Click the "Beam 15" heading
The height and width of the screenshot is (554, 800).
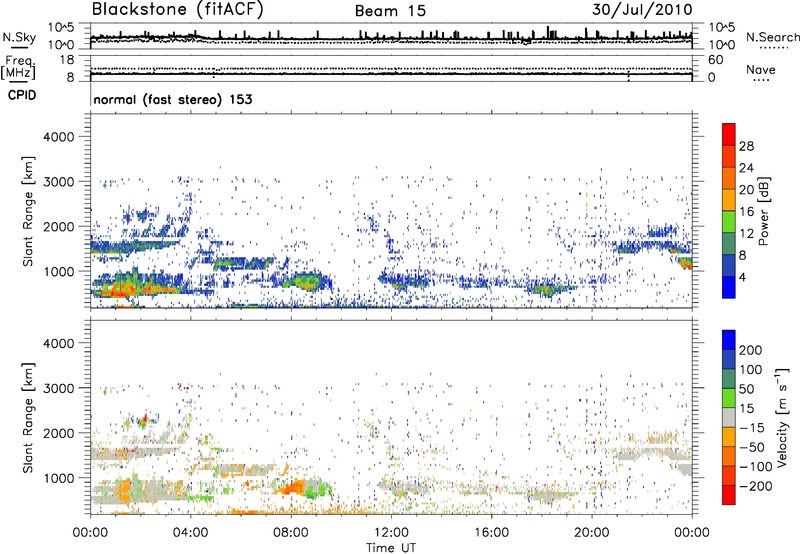(390, 11)
